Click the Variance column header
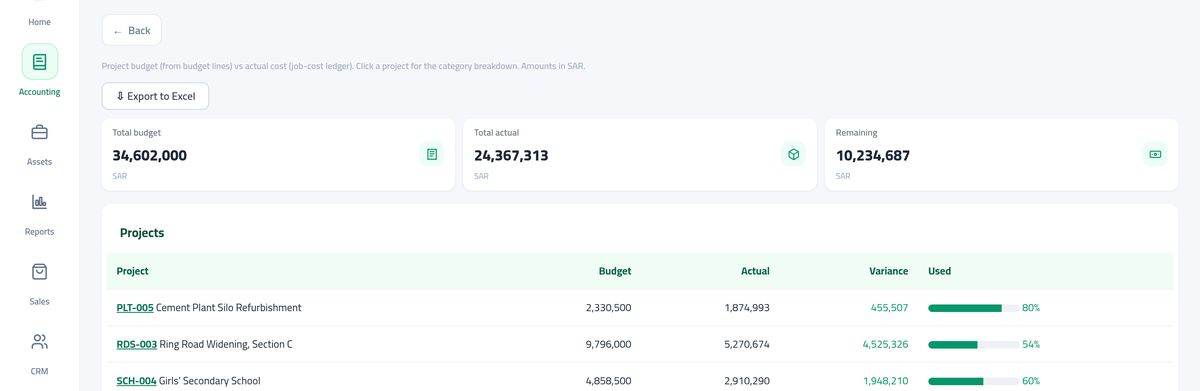The image size is (1200, 391). (x=889, y=271)
